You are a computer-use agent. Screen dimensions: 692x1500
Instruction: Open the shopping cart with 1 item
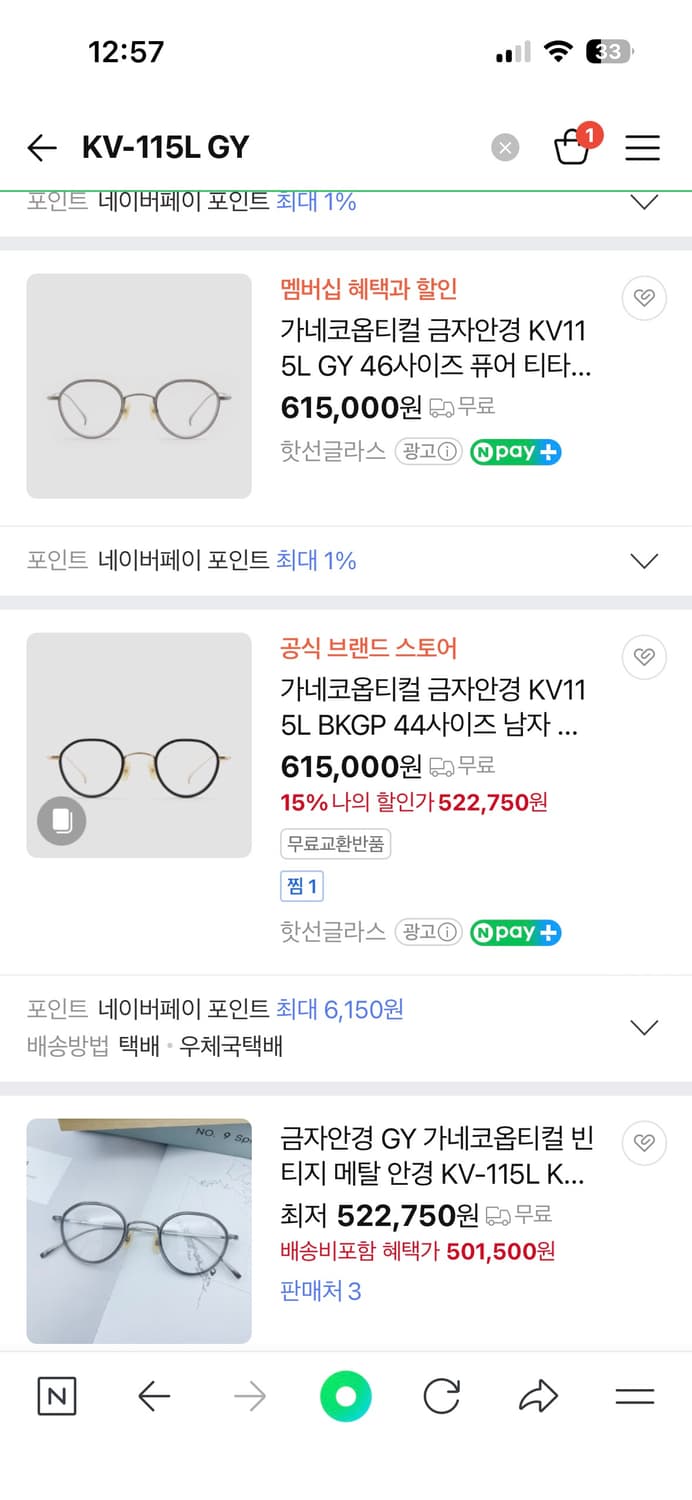coord(573,148)
